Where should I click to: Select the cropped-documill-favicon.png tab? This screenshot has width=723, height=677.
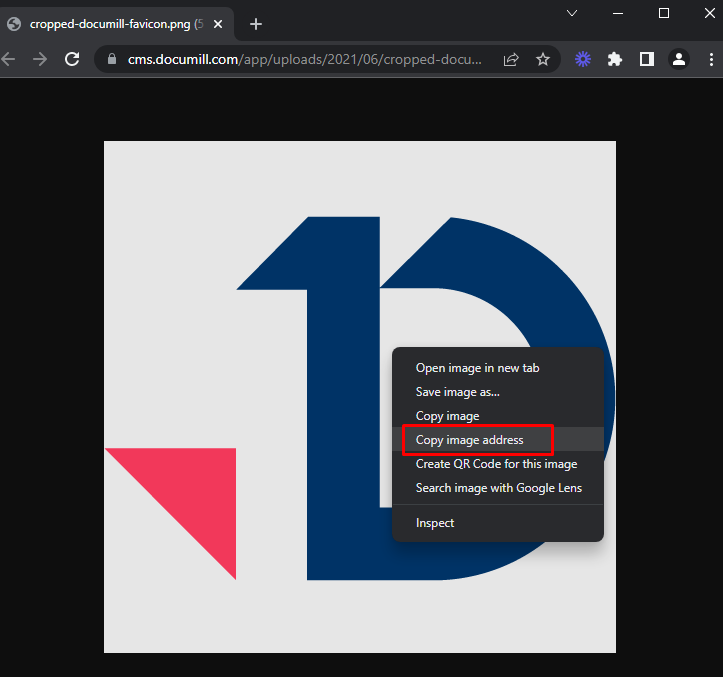coord(110,24)
